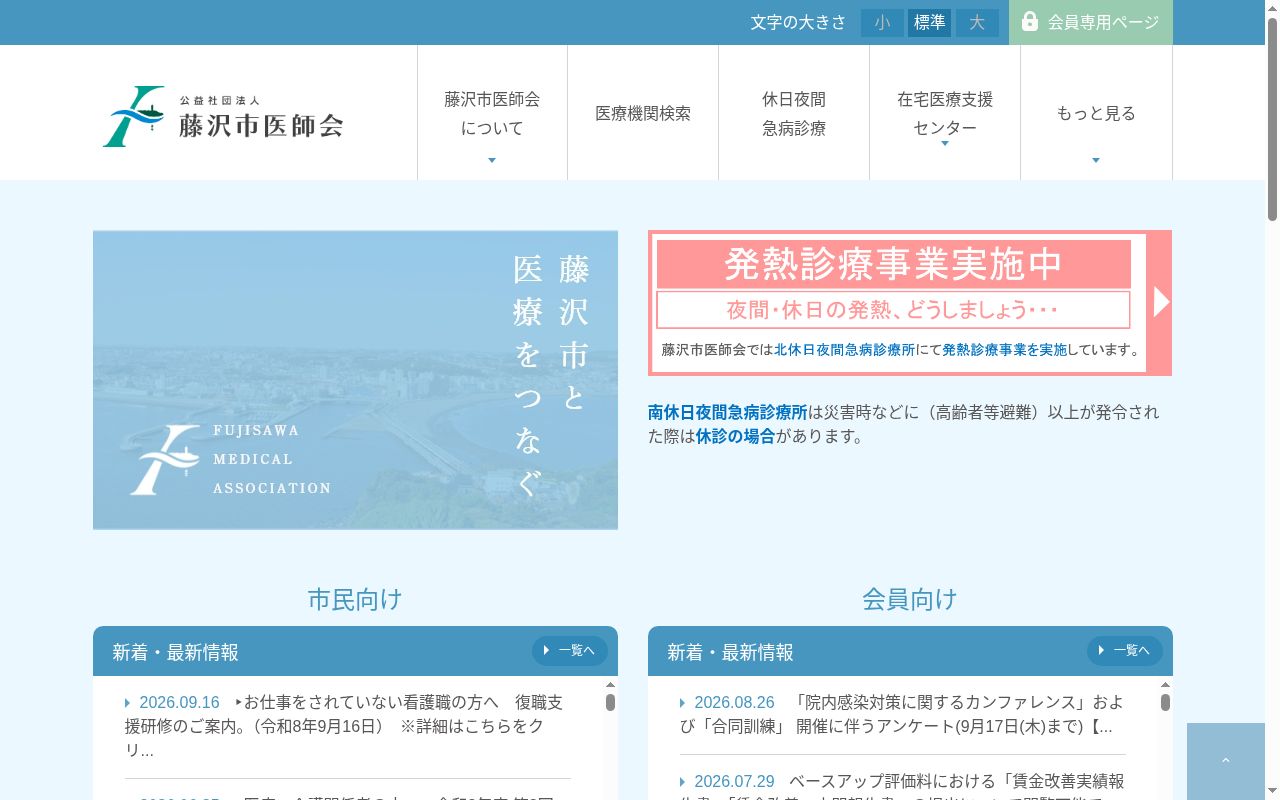Click the 夜間・休日の発熱、どうしましょう text box
This screenshot has width=1280, height=800.
[x=893, y=310]
